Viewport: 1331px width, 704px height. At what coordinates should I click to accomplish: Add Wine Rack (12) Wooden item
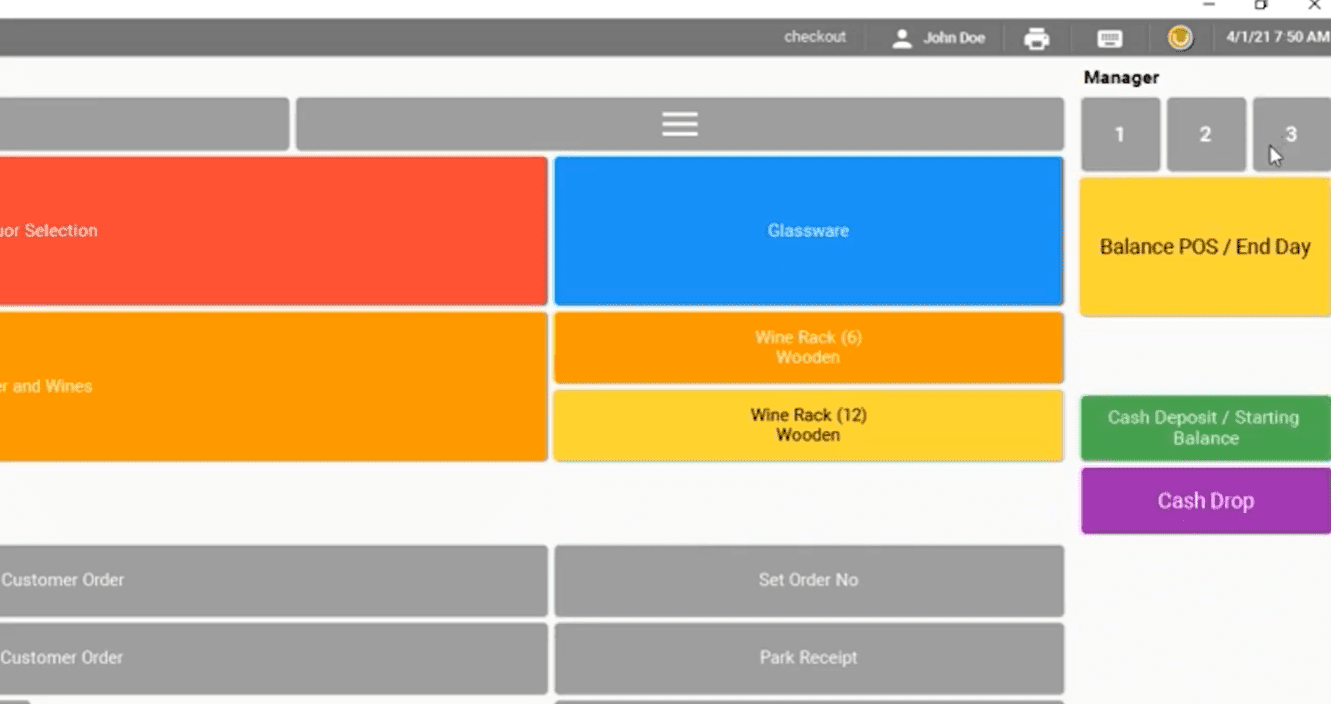tap(808, 425)
